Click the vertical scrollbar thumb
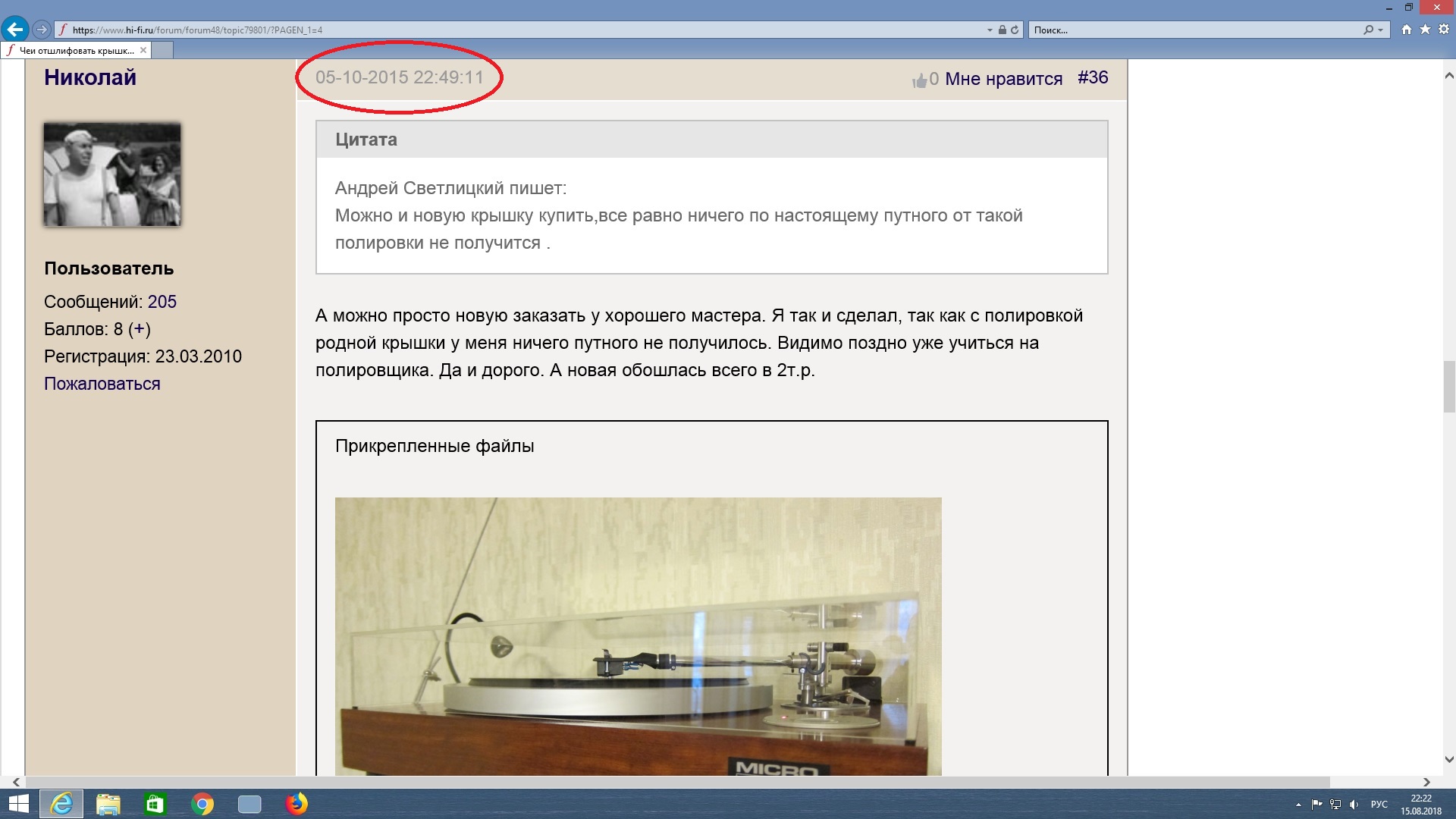The width and height of the screenshot is (1456, 819). pyautogui.click(x=1448, y=386)
